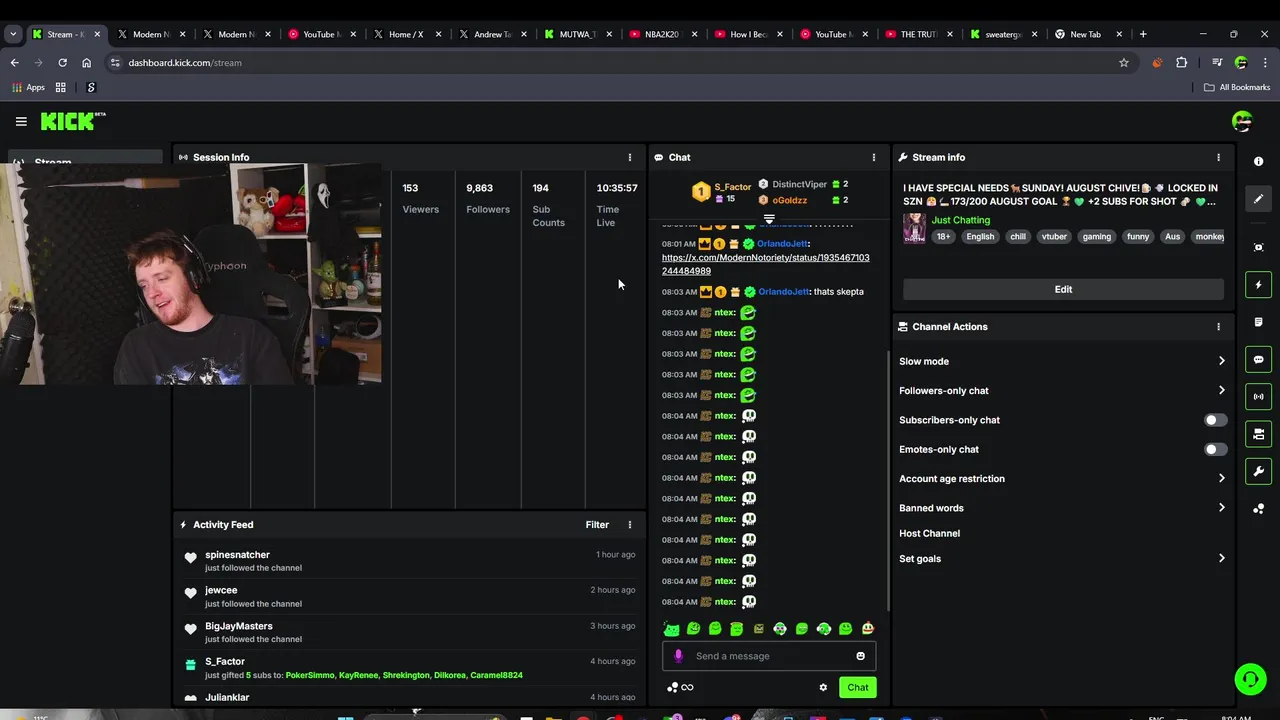1280x720 pixels.
Task: Click the Just Chatting category thumbnail
Action: click(914, 228)
